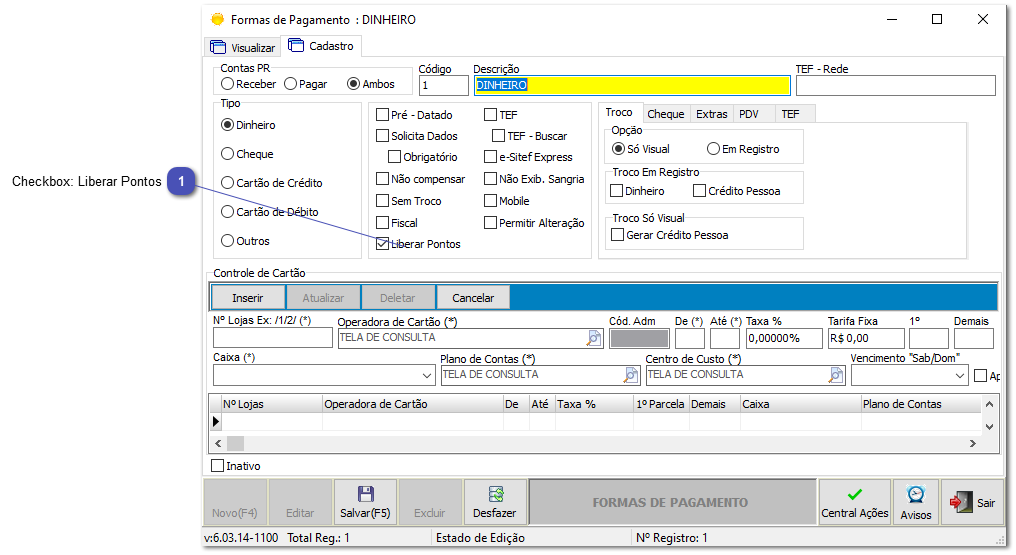The width and height of the screenshot is (1016, 555).
Task: Click the Código input field
Action: pos(443,85)
